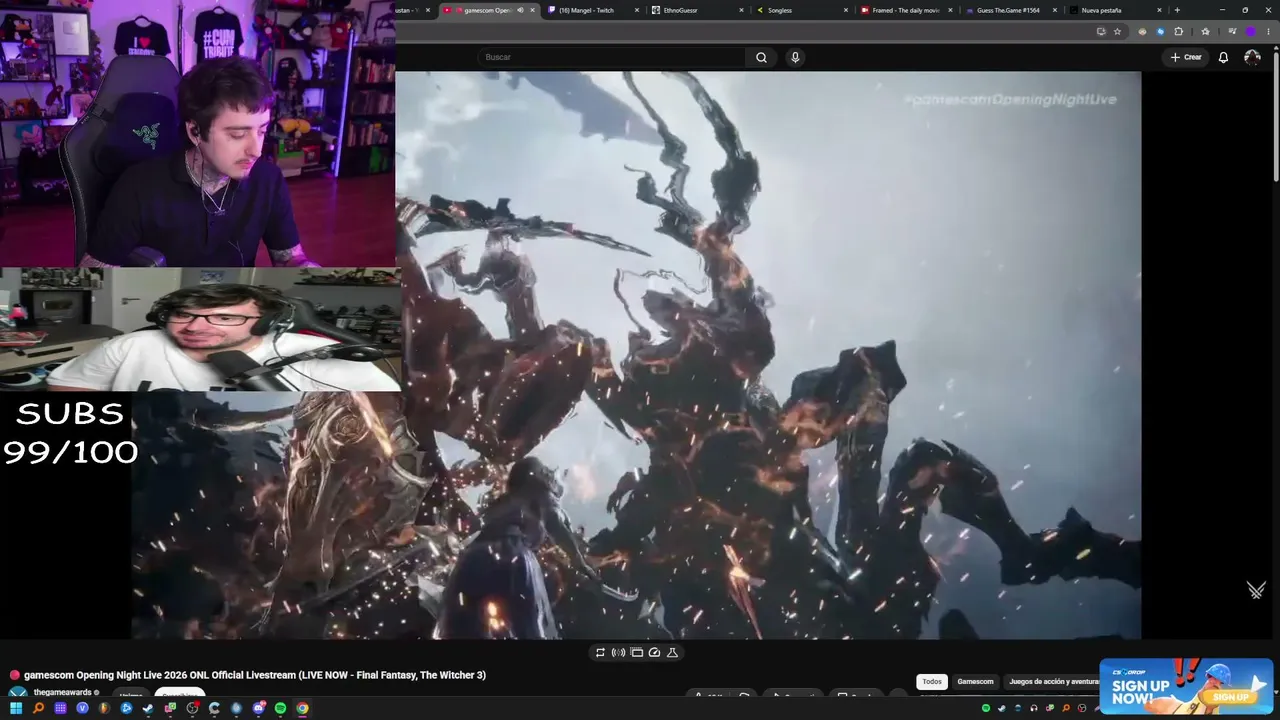The height and width of the screenshot is (720, 1280).
Task: Switch to the EthnoGuessr tab
Action: [x=697, y=10]
